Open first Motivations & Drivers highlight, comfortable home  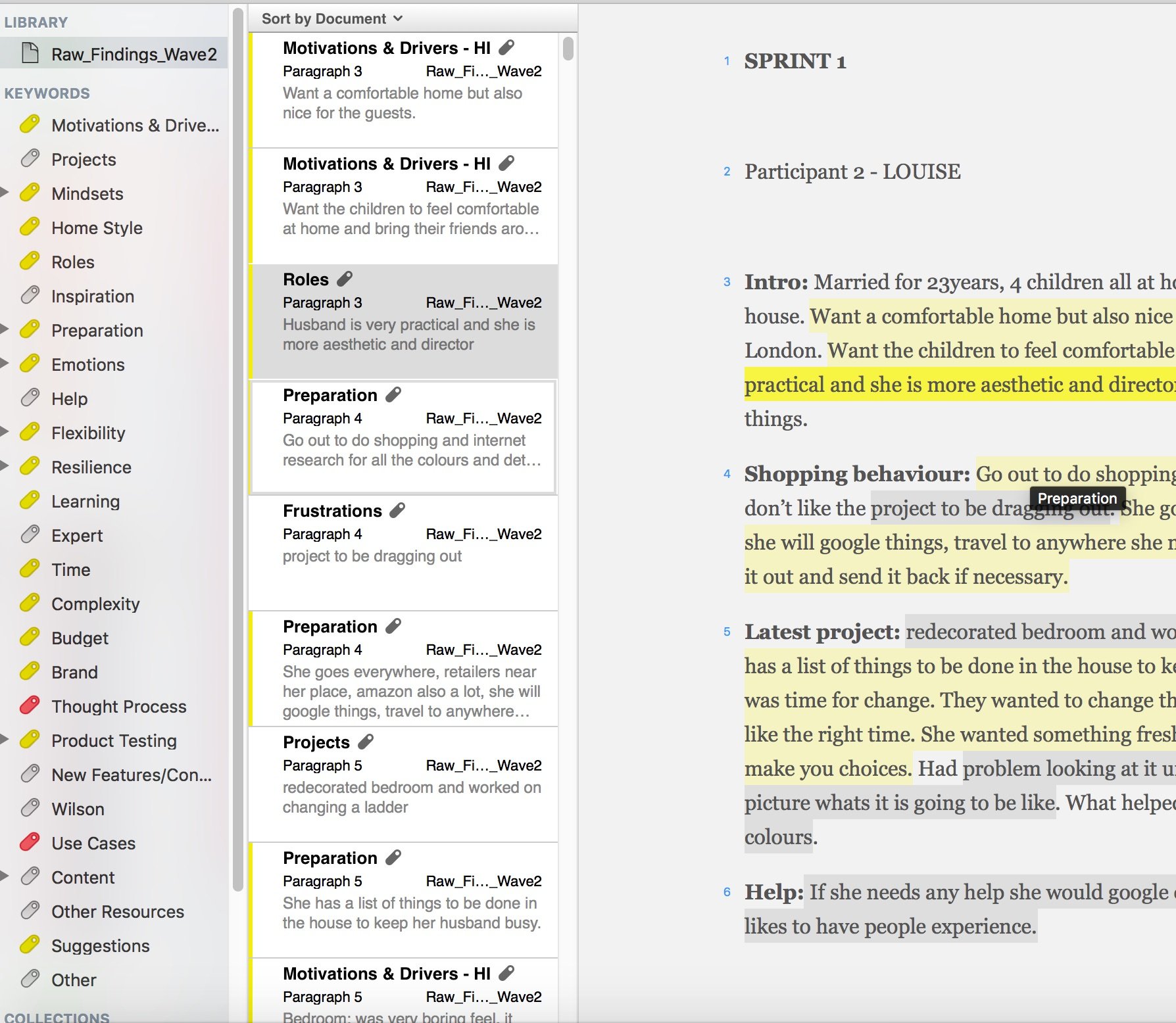point(404,90)
